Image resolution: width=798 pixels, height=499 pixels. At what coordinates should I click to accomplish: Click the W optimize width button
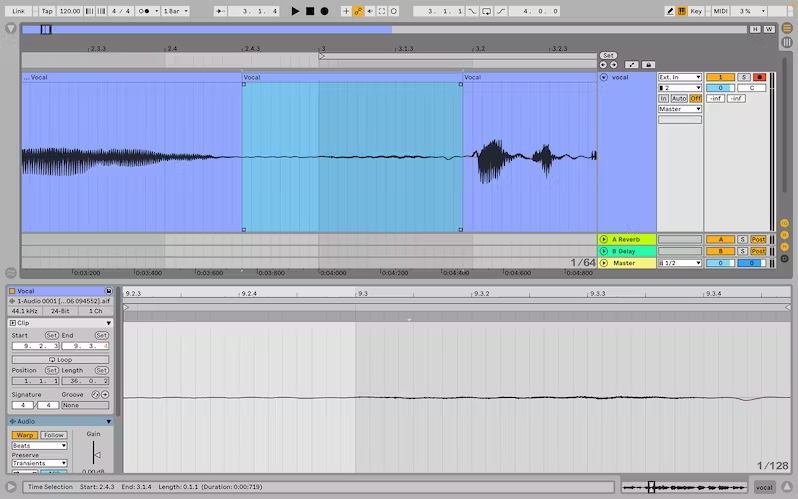(x=768, y=29)
